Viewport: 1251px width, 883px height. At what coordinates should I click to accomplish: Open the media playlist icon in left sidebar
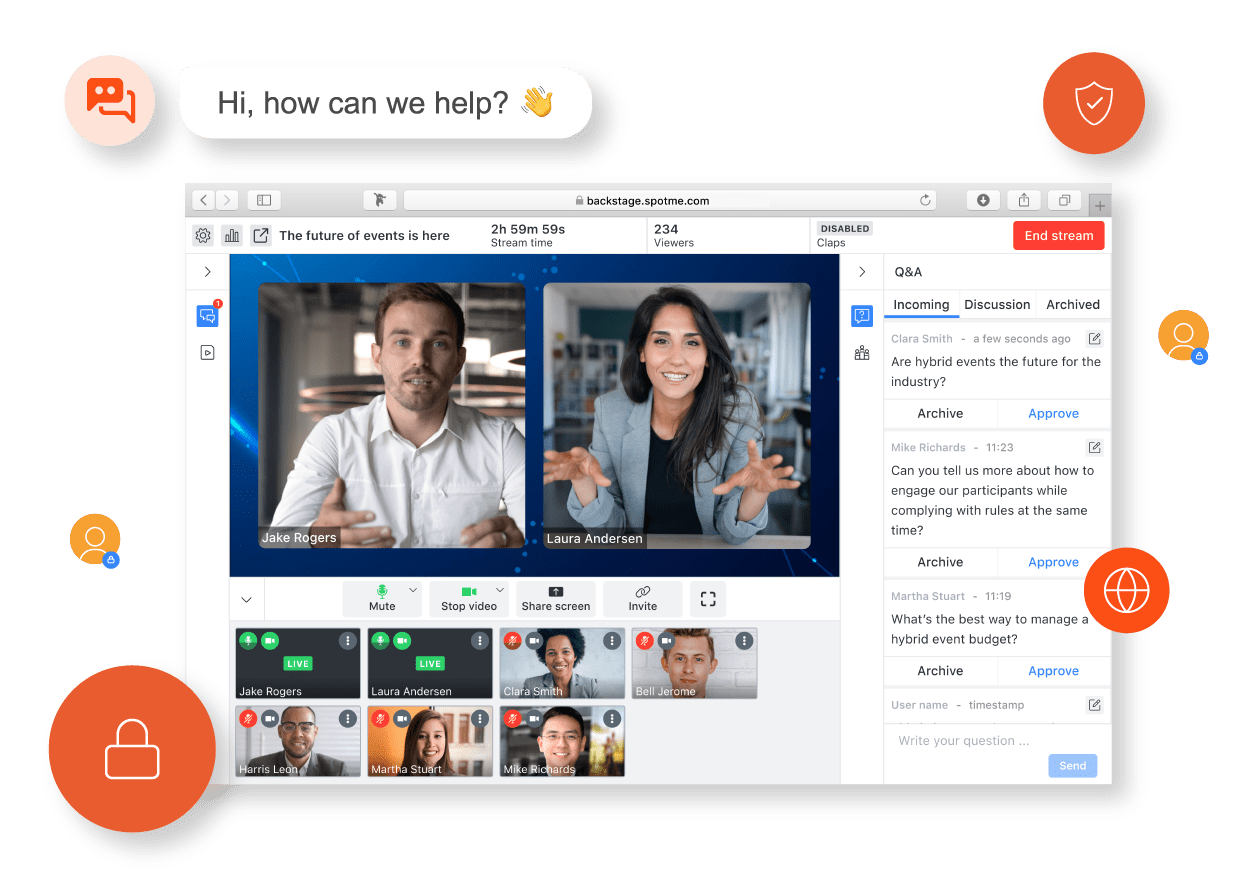click(207, 352)
